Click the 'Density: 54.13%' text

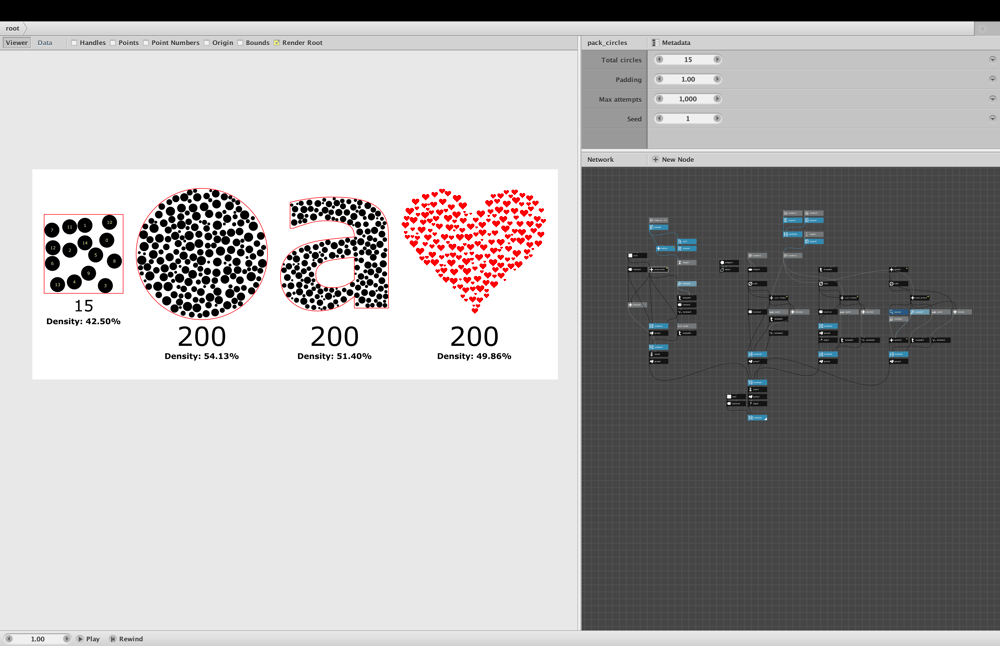[202, 356]
